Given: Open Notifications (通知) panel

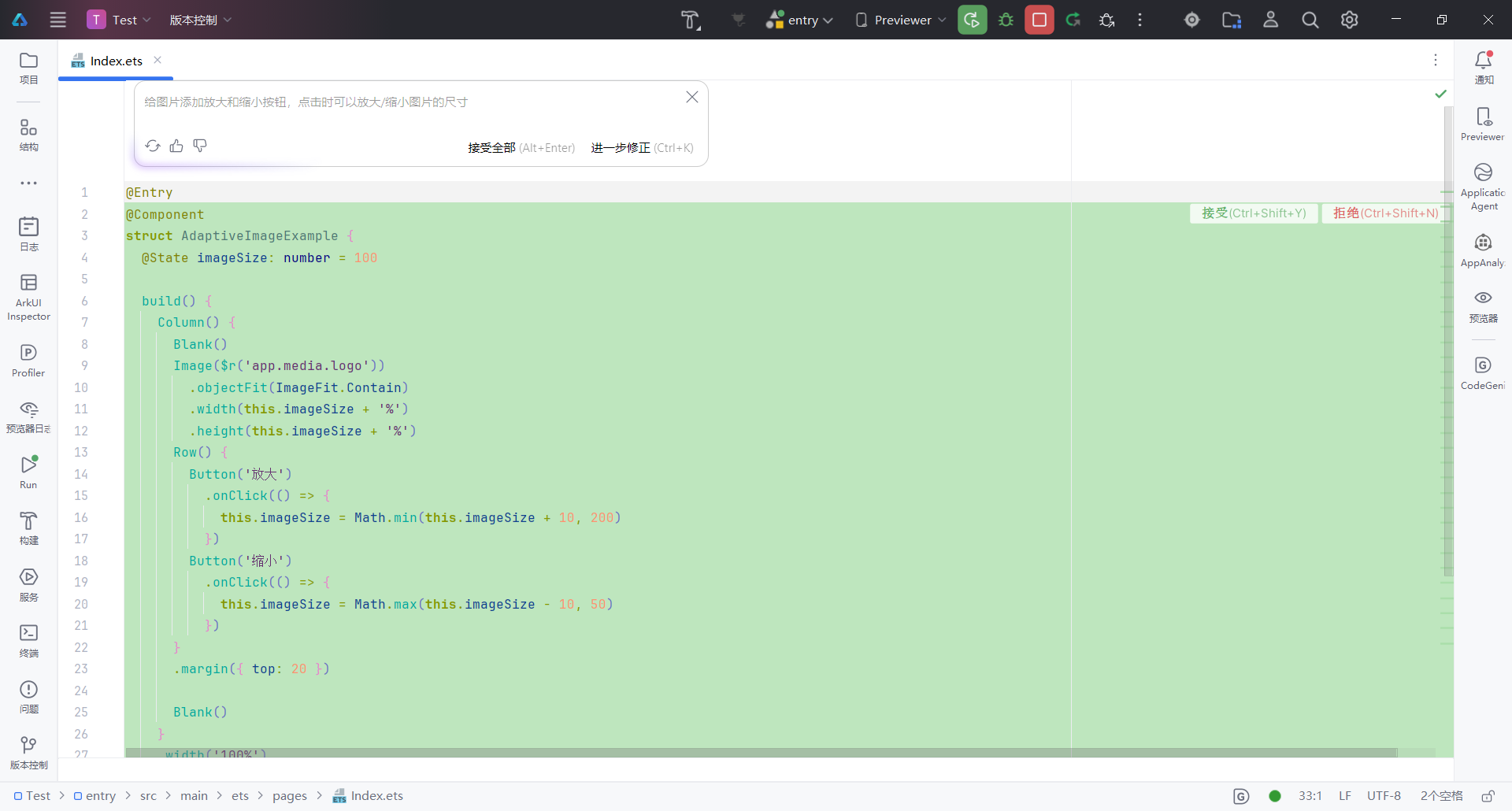Looking at the screenshot, I should click(x=1484, y=68).
